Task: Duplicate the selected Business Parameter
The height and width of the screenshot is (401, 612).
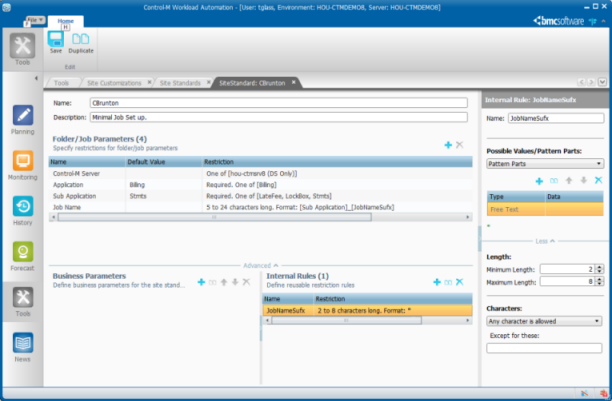Action: pos(212,282)
